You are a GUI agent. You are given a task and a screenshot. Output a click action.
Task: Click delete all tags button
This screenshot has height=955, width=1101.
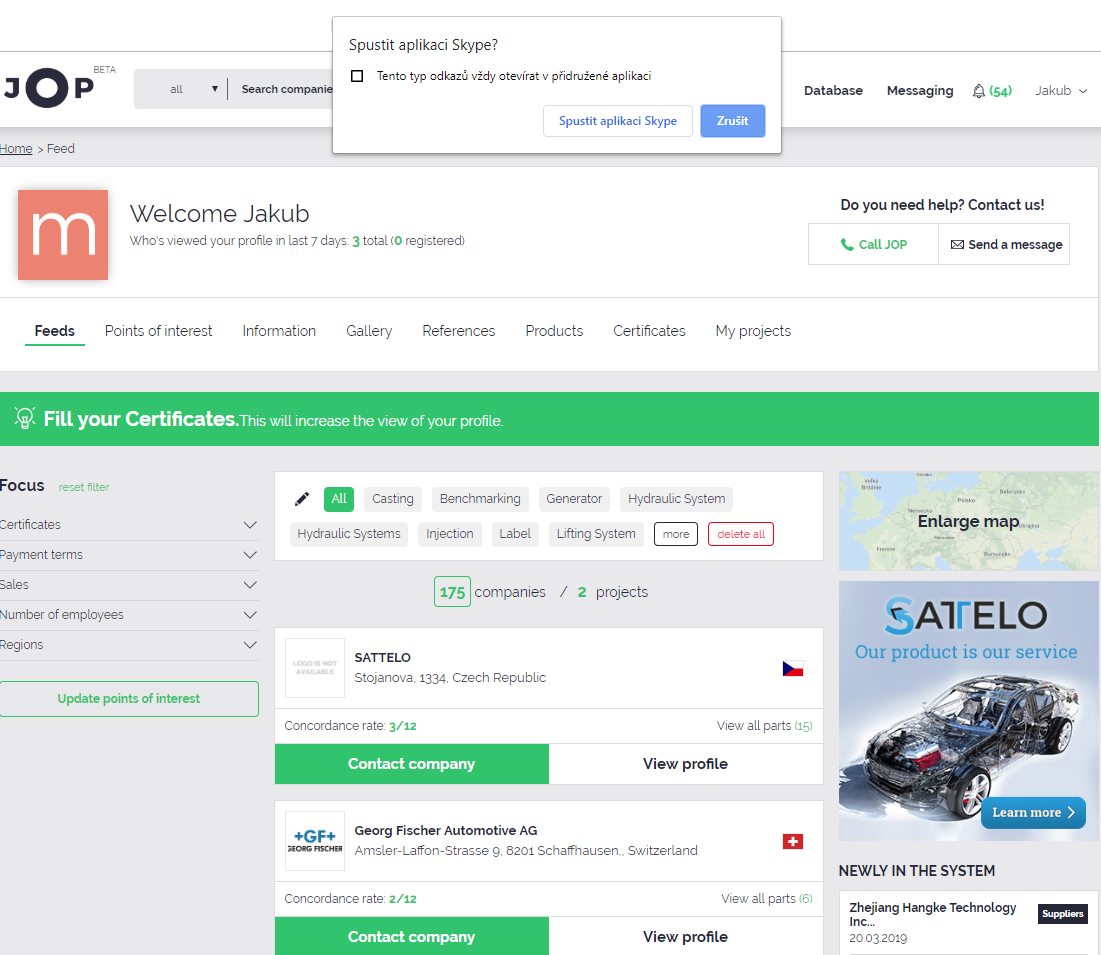click(741, 534)
